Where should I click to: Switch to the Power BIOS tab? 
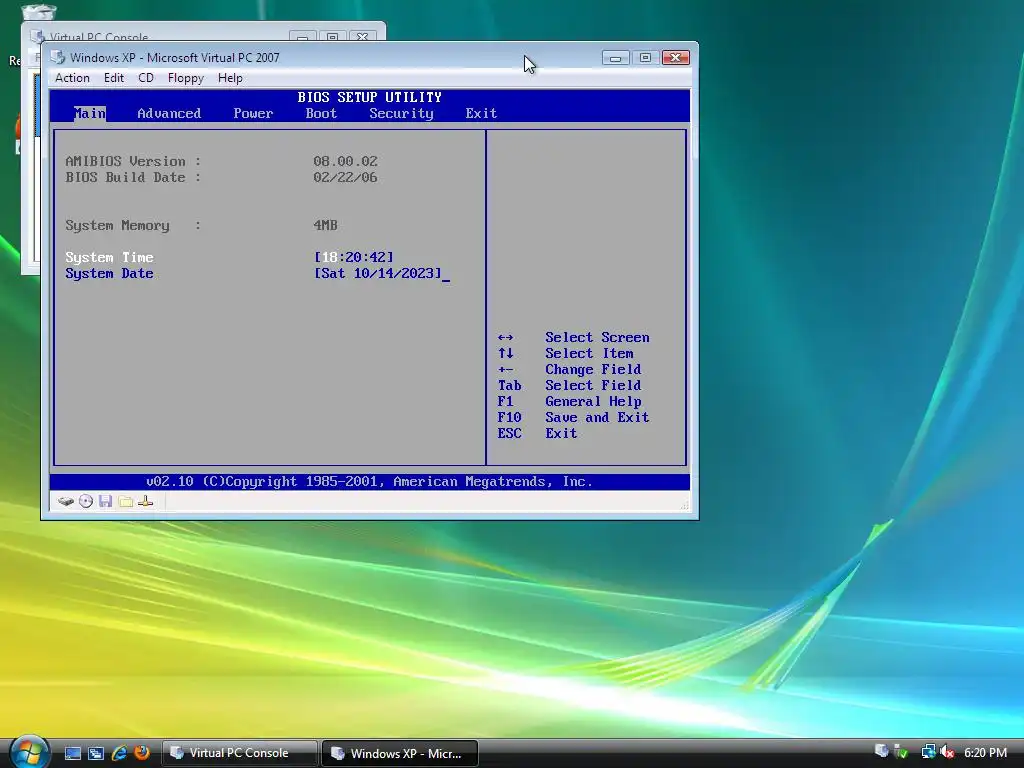[x=253, y=114]
